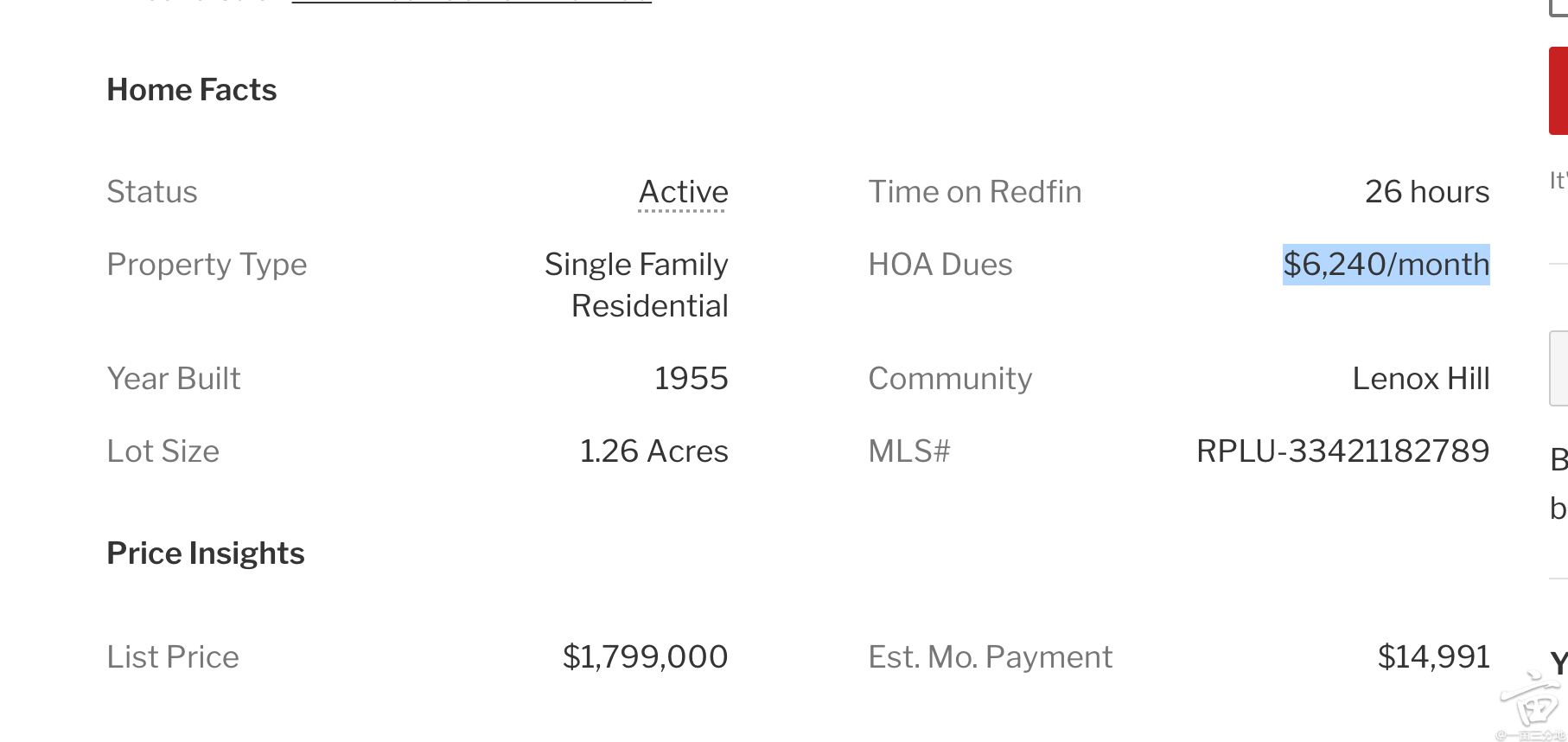The width and height of the screenshot is (1568, 742).
Task: Click the Home Facts heading
Action: 191,90
